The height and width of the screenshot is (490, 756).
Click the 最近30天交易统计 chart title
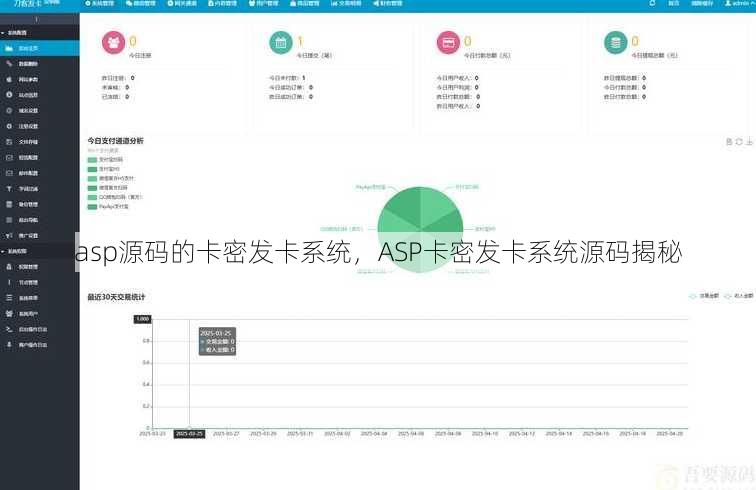tap(116, 297)
